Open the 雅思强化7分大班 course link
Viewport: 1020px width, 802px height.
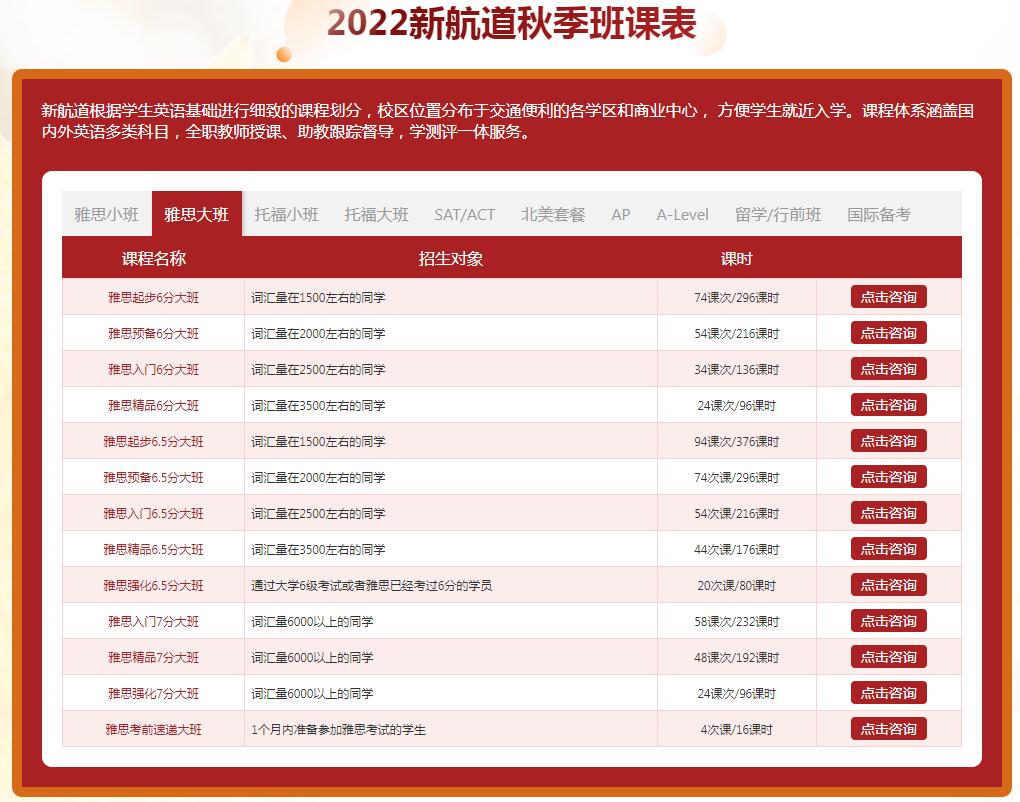click(x=154, y=694)
